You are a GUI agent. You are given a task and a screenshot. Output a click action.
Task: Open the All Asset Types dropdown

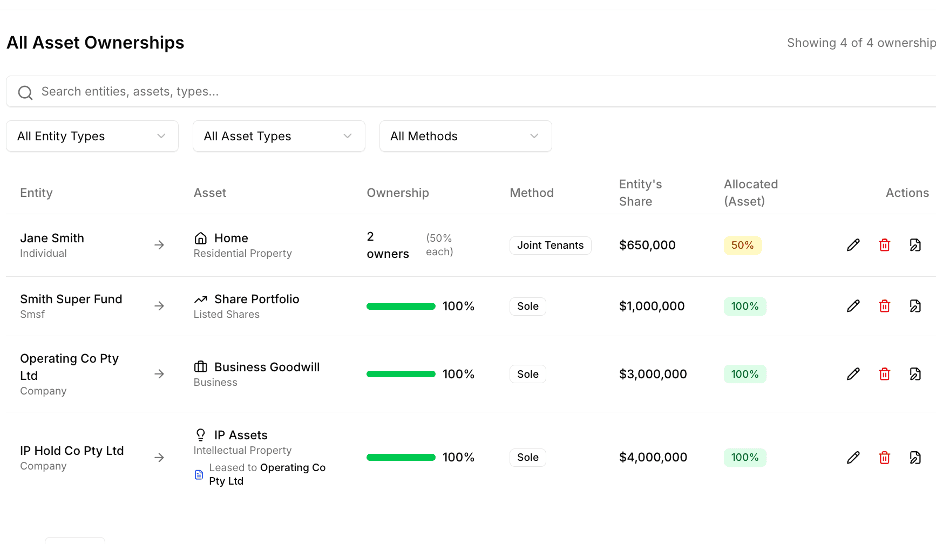pyautogui.click(x=279, y=136)
